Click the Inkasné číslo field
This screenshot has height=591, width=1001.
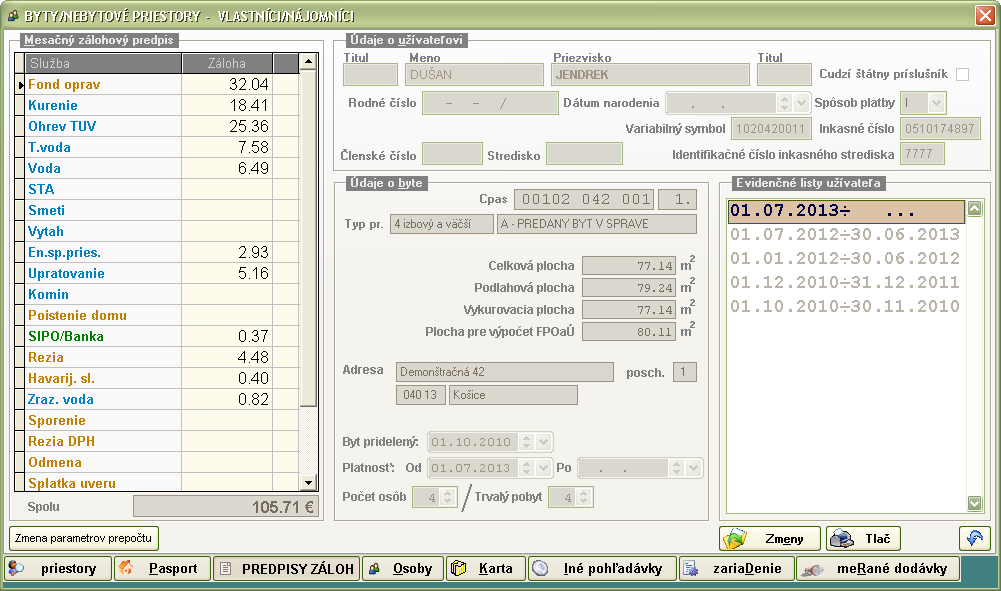[x=940, y=129]
